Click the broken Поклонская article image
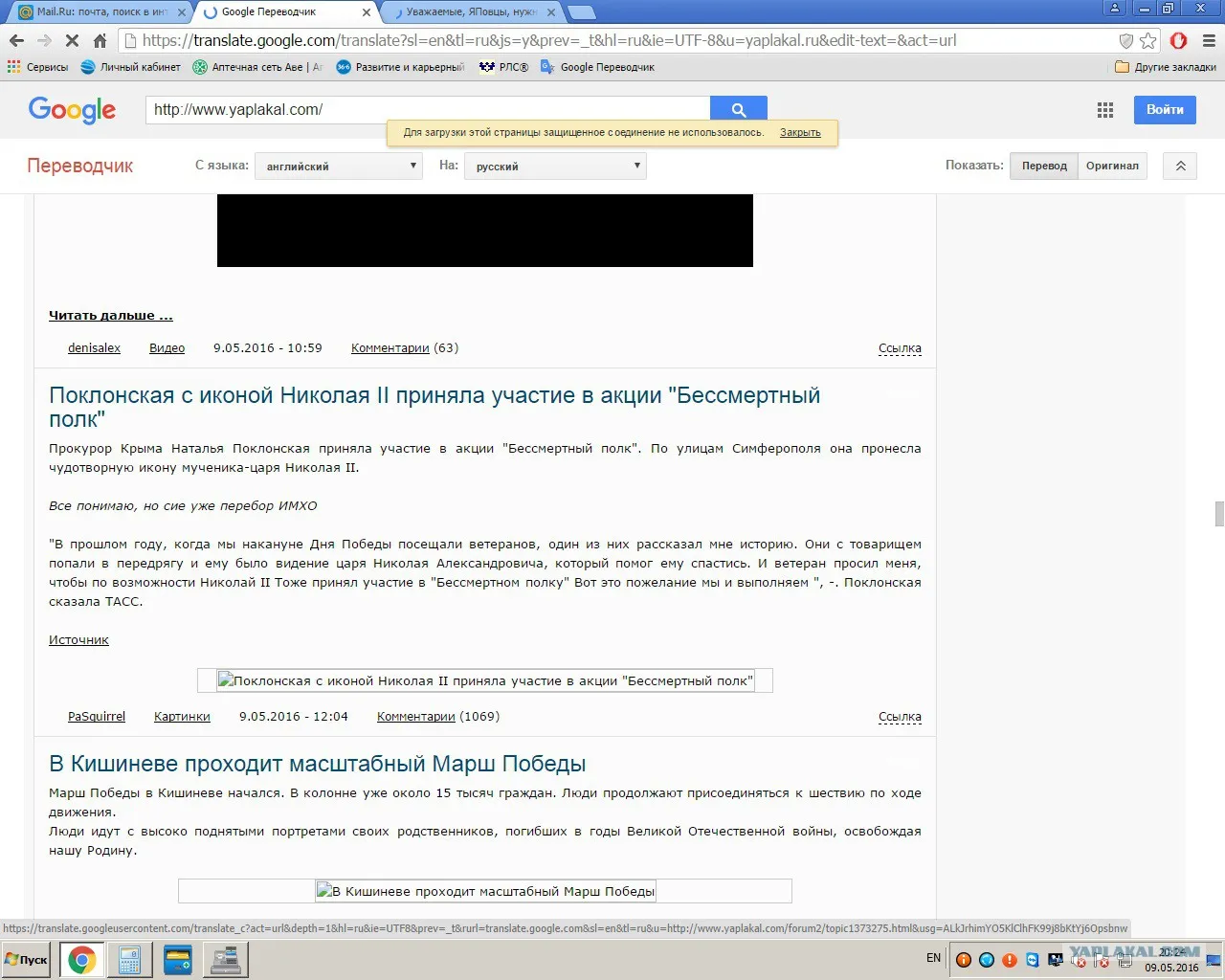The width and height of the screenshot is (1225, 980). click(x=485, y=680)
